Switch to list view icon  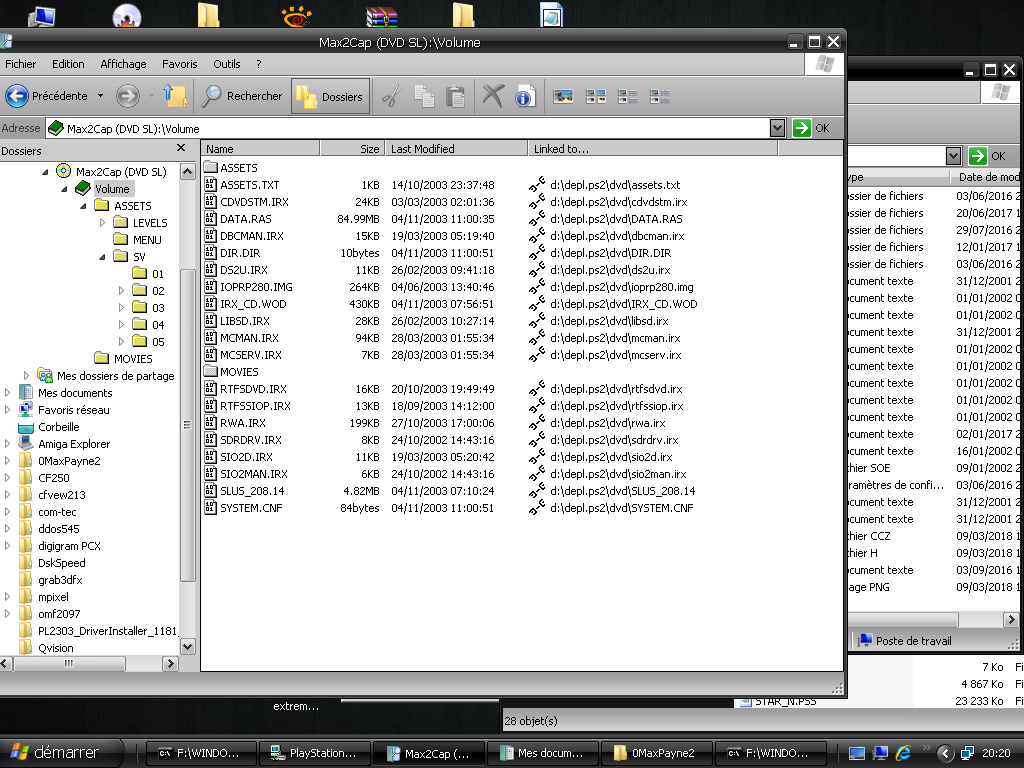628,97
